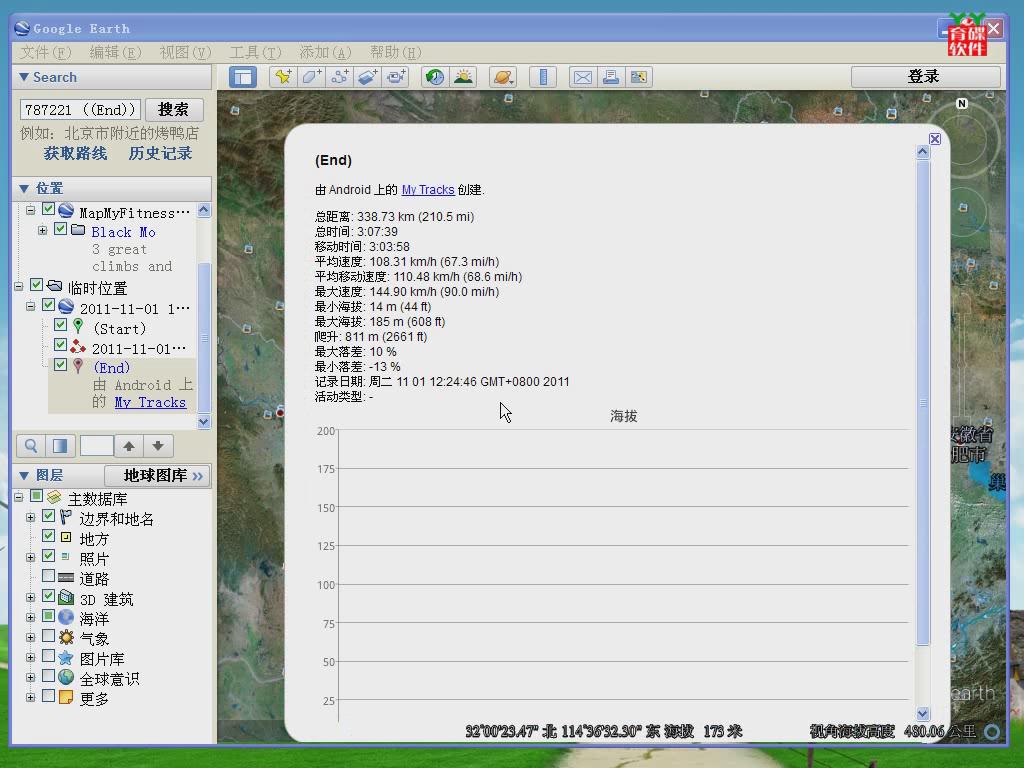Open the 帮助(H) menu

coord(396,52)
